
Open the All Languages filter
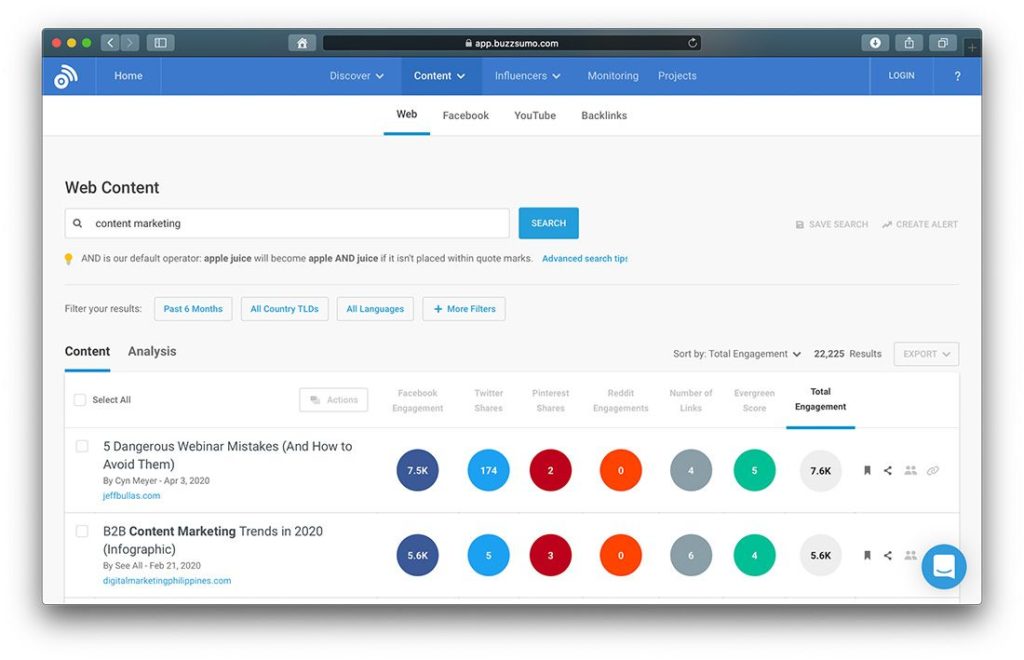[x=376, y=309]
